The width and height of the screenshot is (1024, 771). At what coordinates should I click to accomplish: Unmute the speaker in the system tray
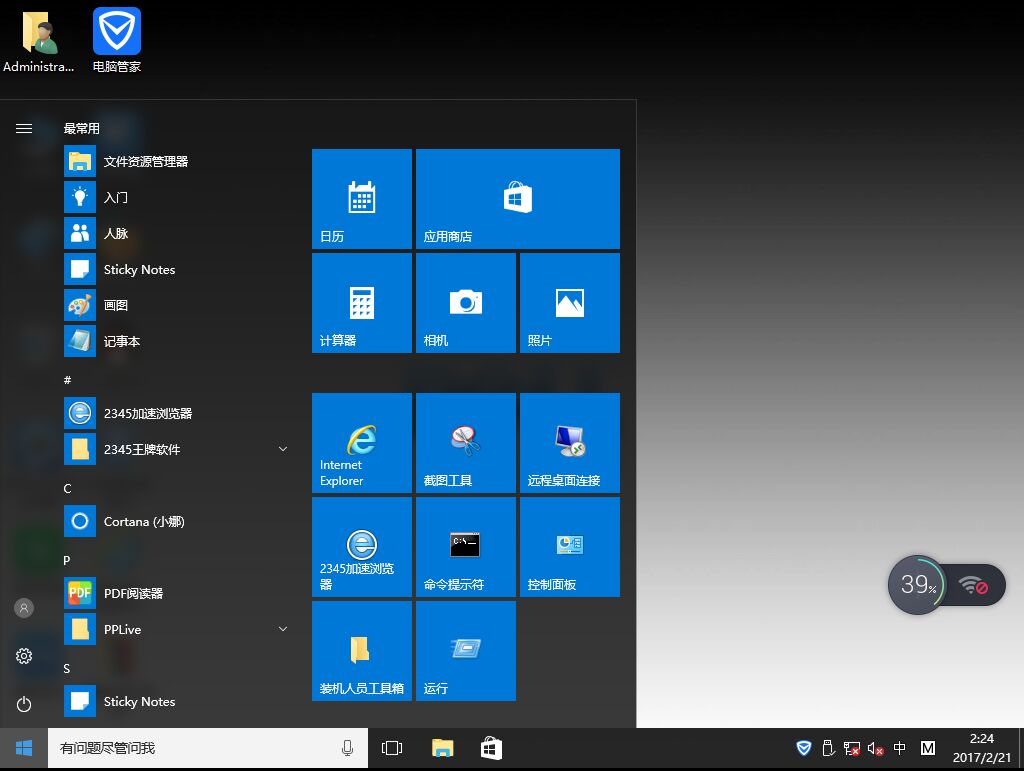pos(875,748)
